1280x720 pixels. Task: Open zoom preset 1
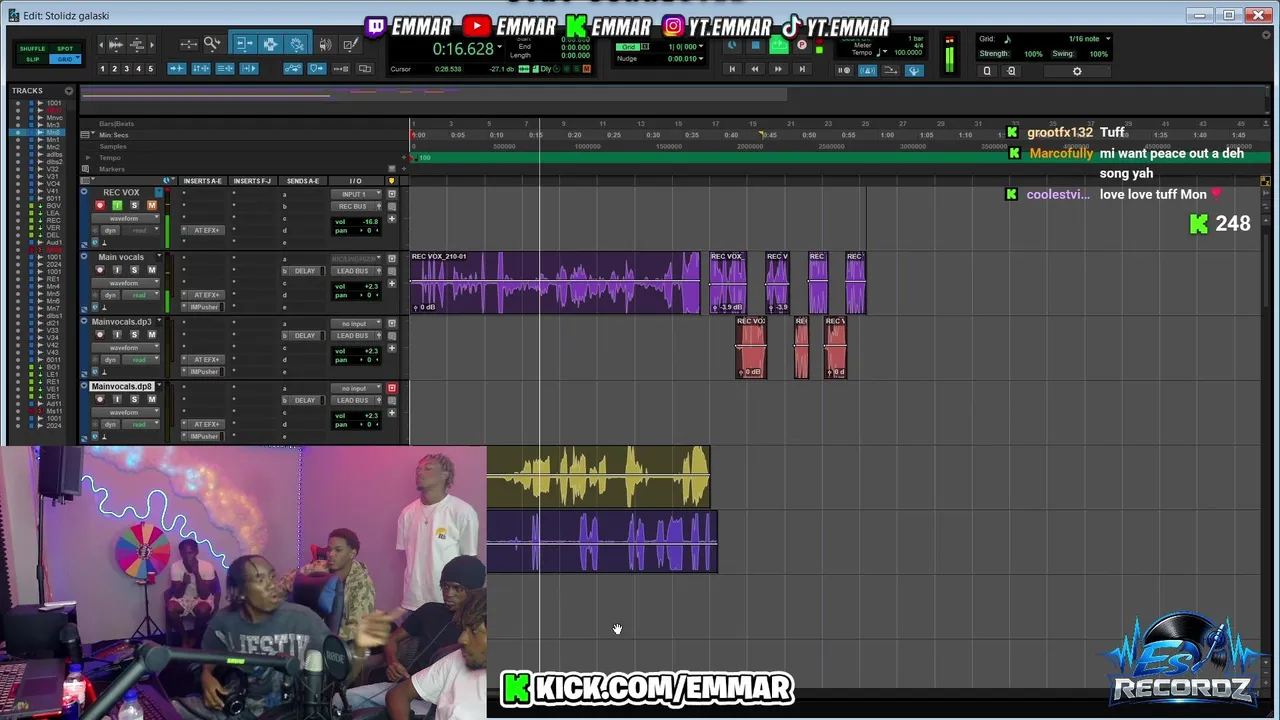102,69
